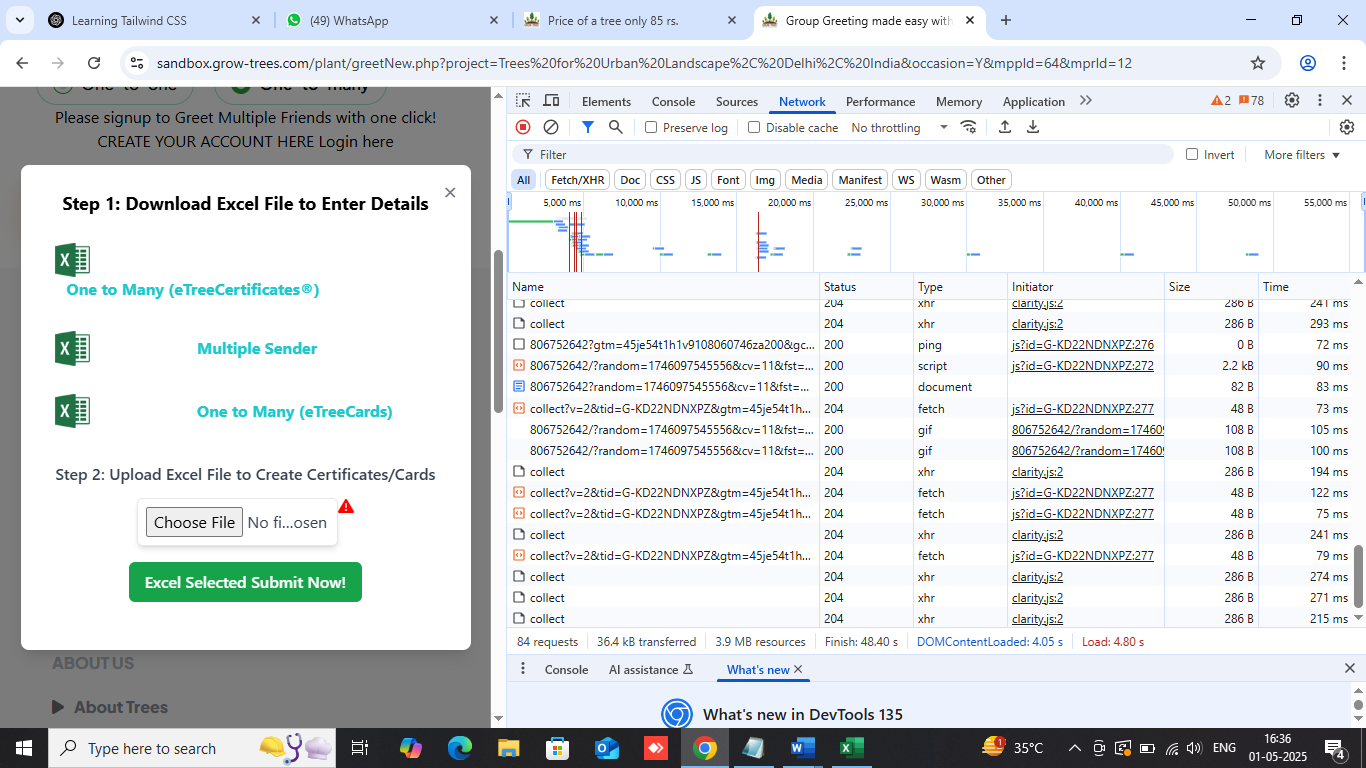Open network conditions Wi-Fi icon
The height and width of the screenshot is (768, 1366).
tap(968, 127)
